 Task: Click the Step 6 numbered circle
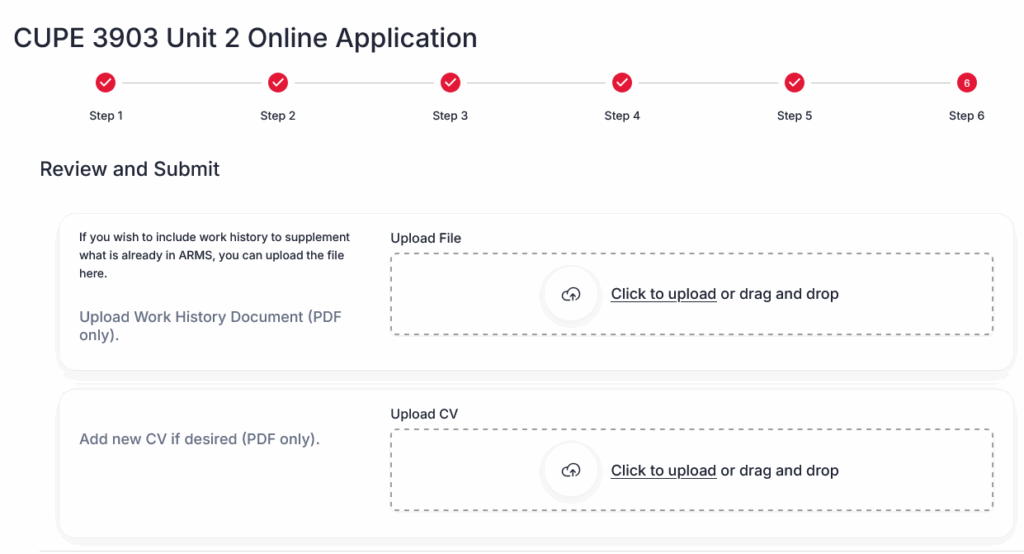(x=967, y=83)
